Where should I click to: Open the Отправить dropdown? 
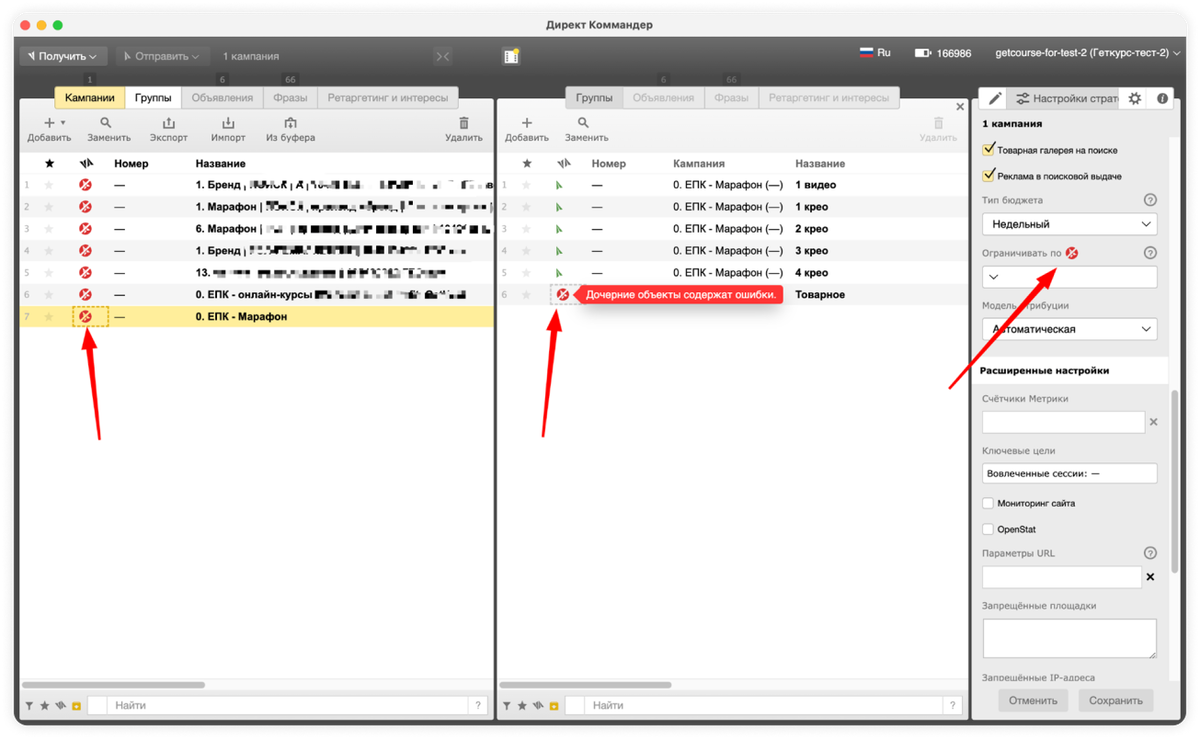(x=162, y=56)
